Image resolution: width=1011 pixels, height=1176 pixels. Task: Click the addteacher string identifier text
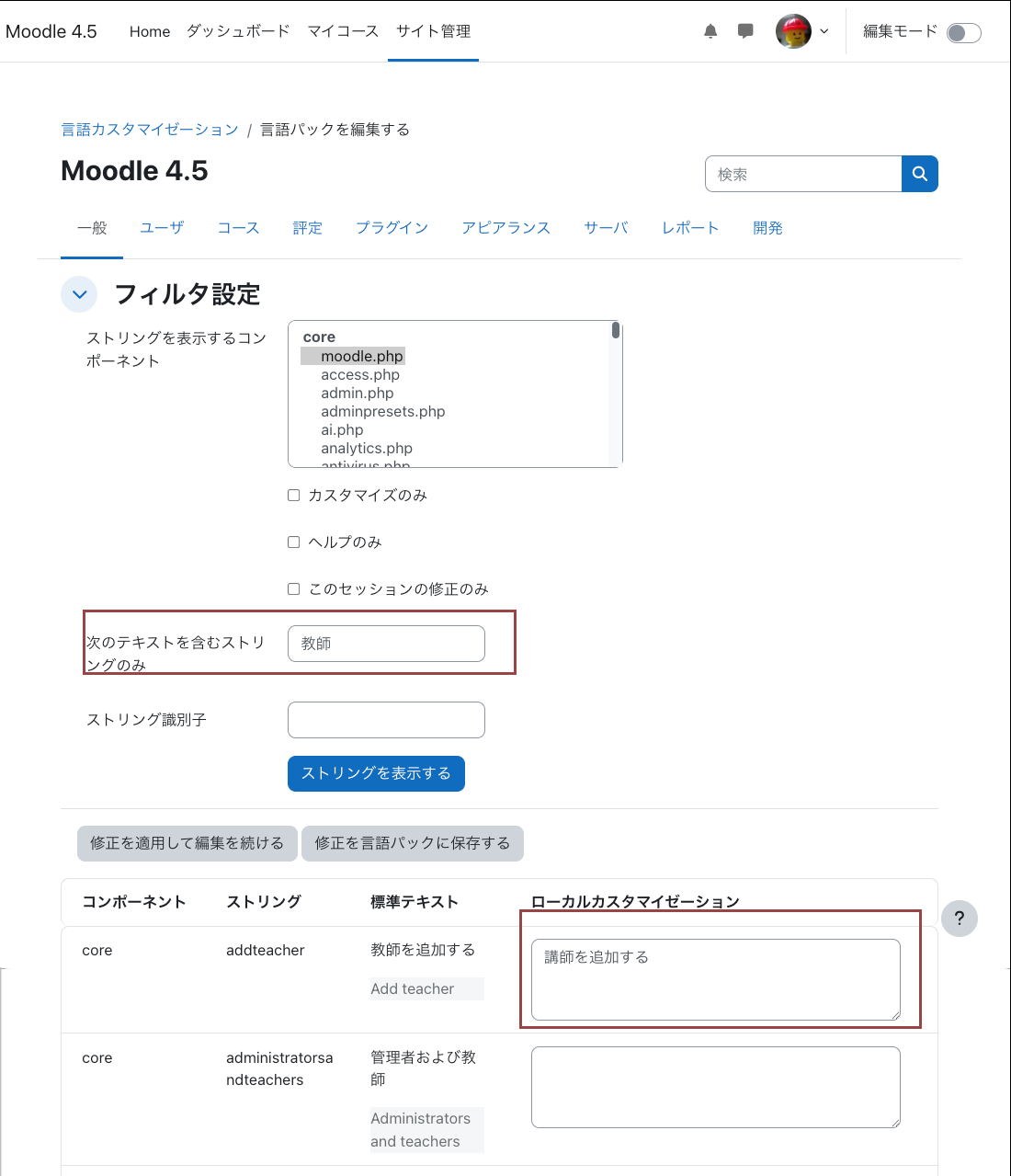point(266,950)
